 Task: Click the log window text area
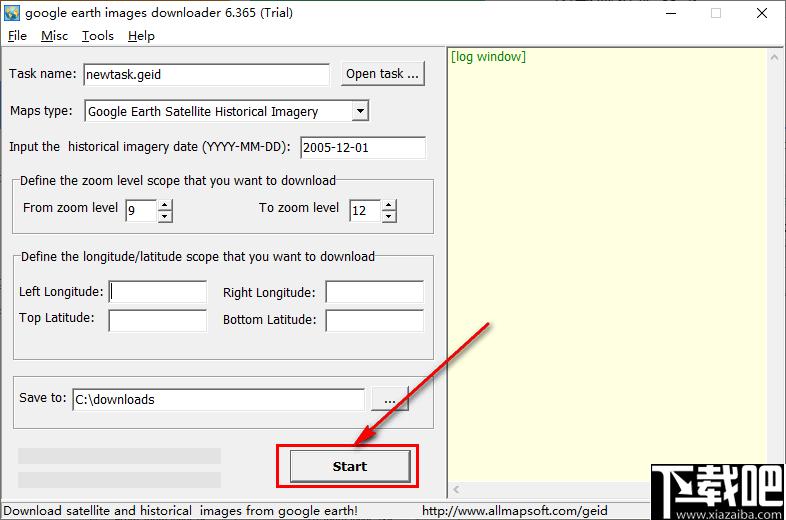607,266
